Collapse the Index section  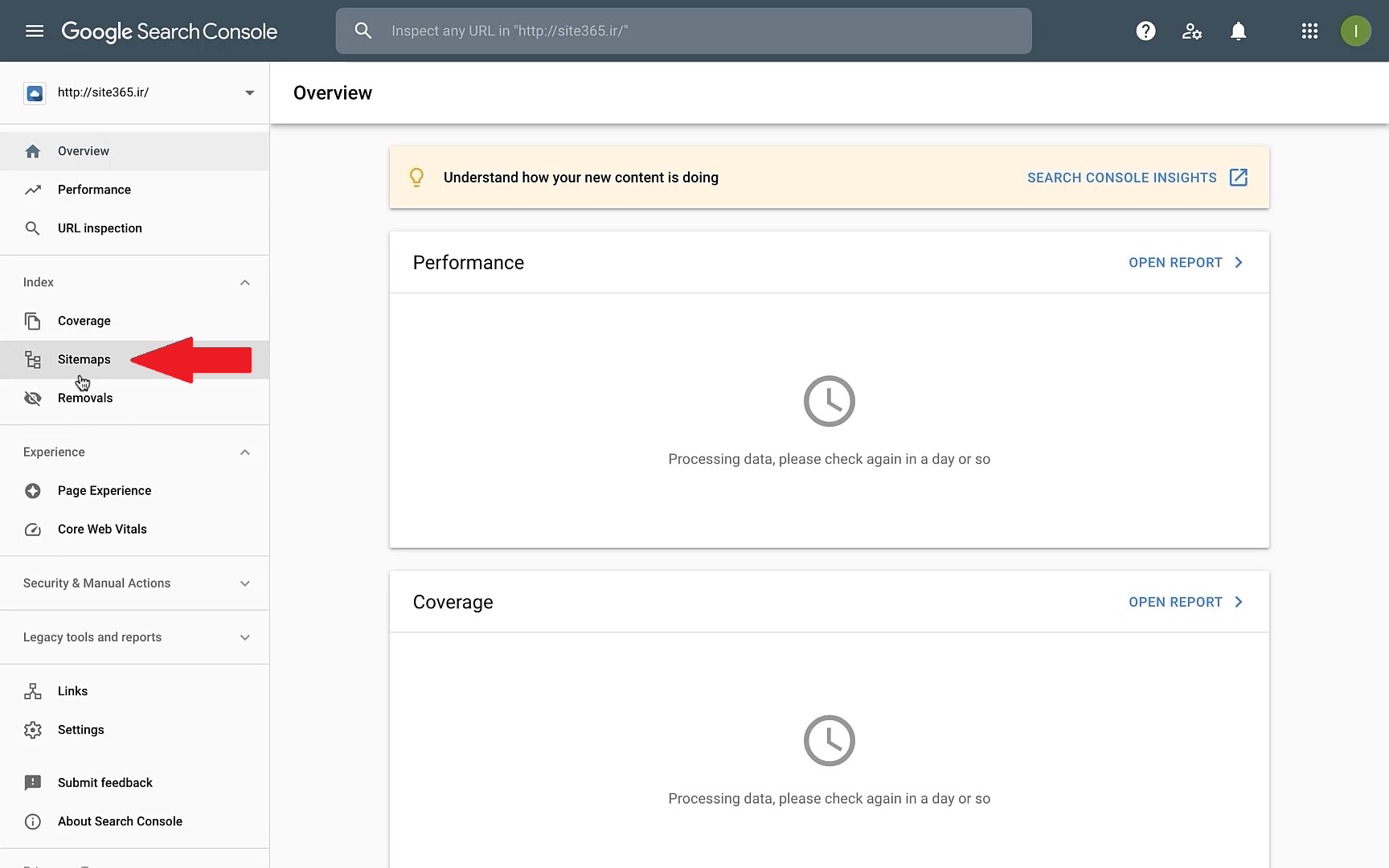[x=245, y=282]
